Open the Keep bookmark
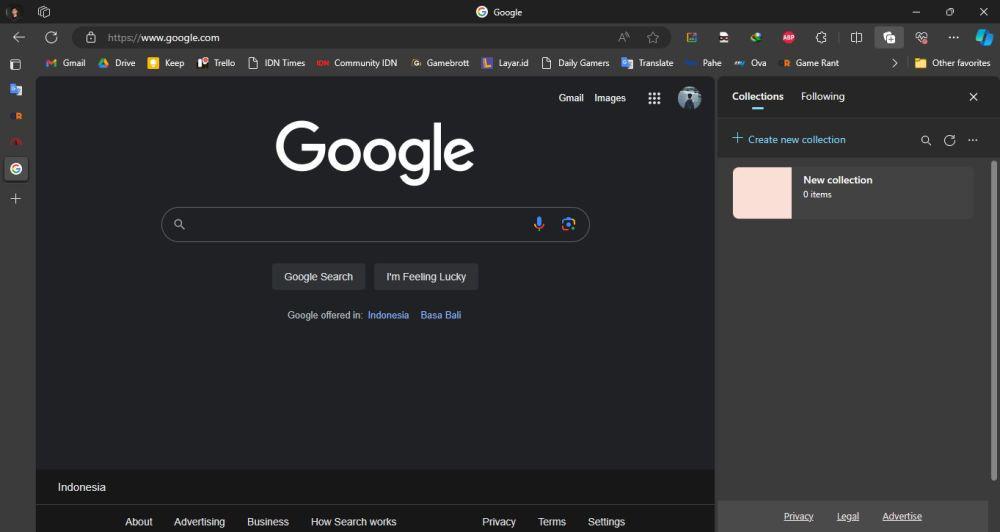1000x532 pixels. point(166,63)
